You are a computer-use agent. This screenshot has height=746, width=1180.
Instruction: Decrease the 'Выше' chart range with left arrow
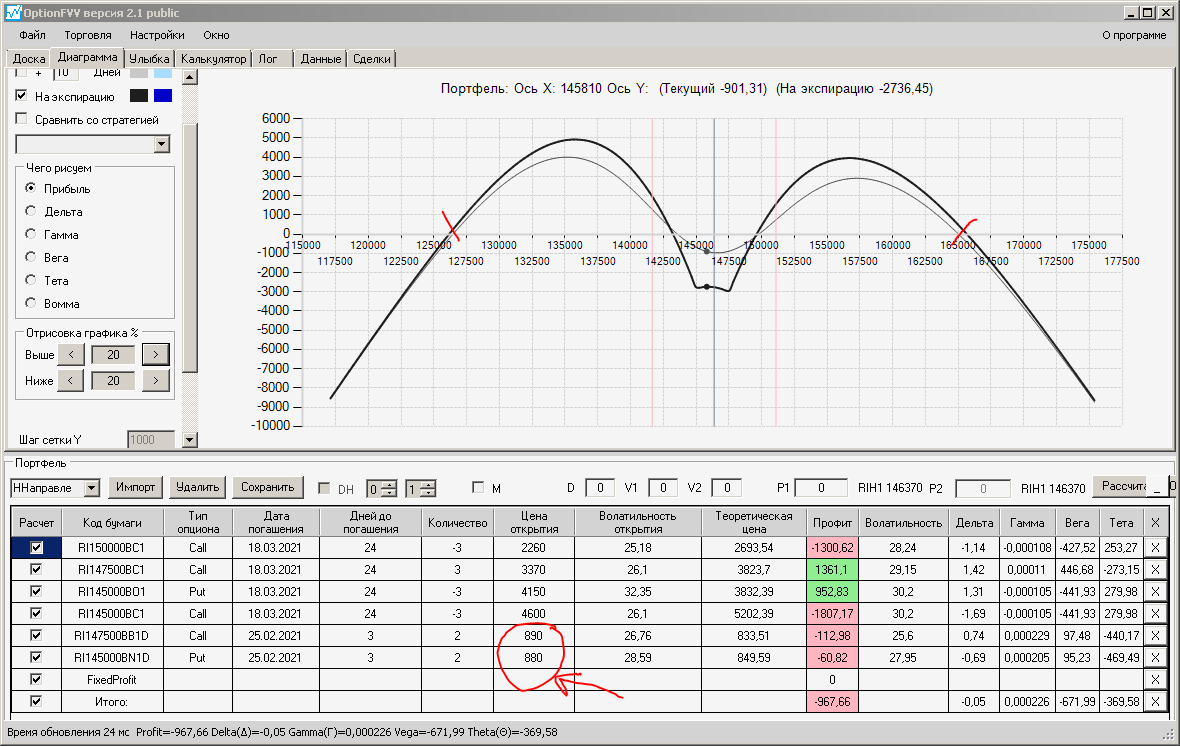tap(70, 354)
